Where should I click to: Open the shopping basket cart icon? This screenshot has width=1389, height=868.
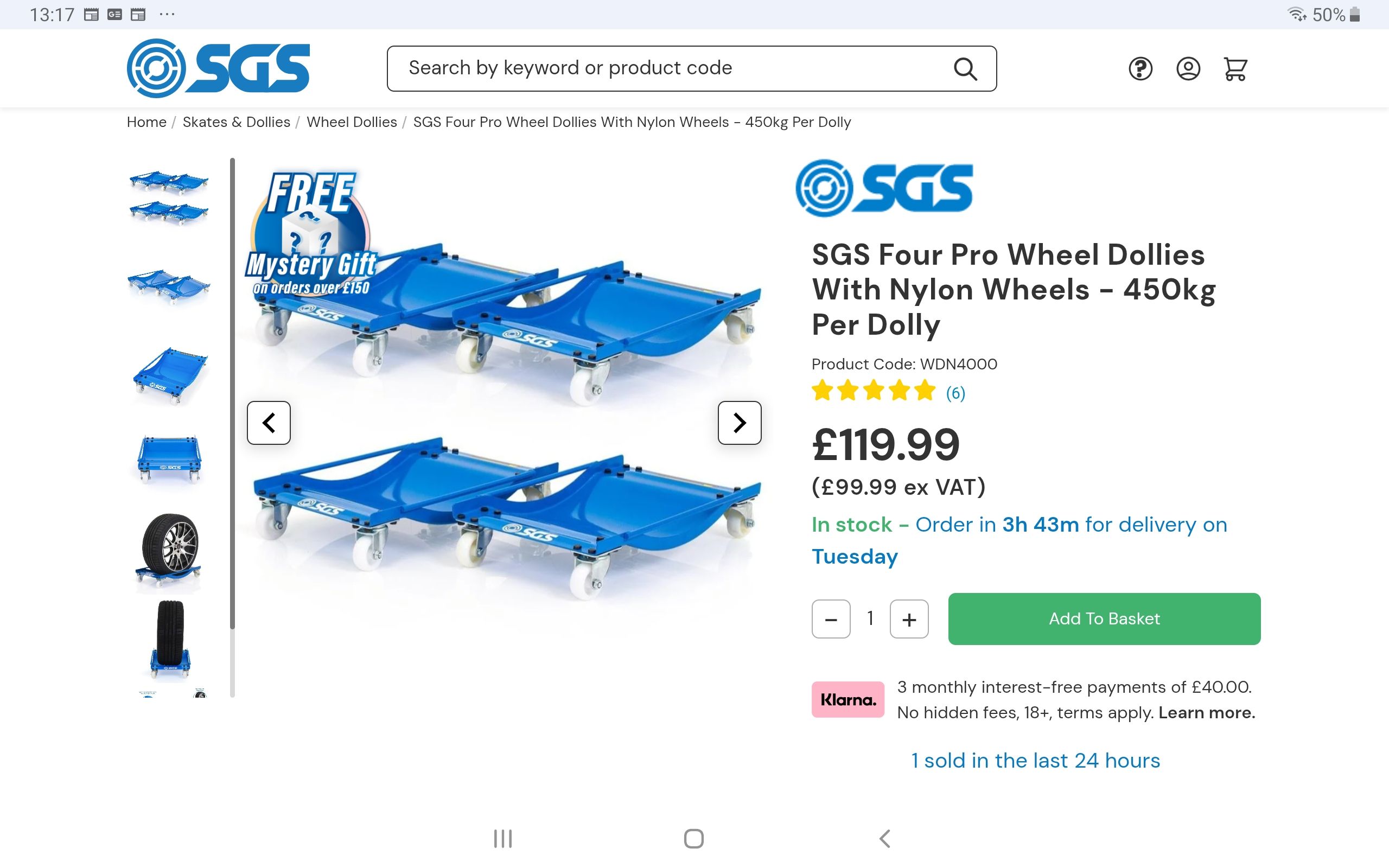point(1235,69)
